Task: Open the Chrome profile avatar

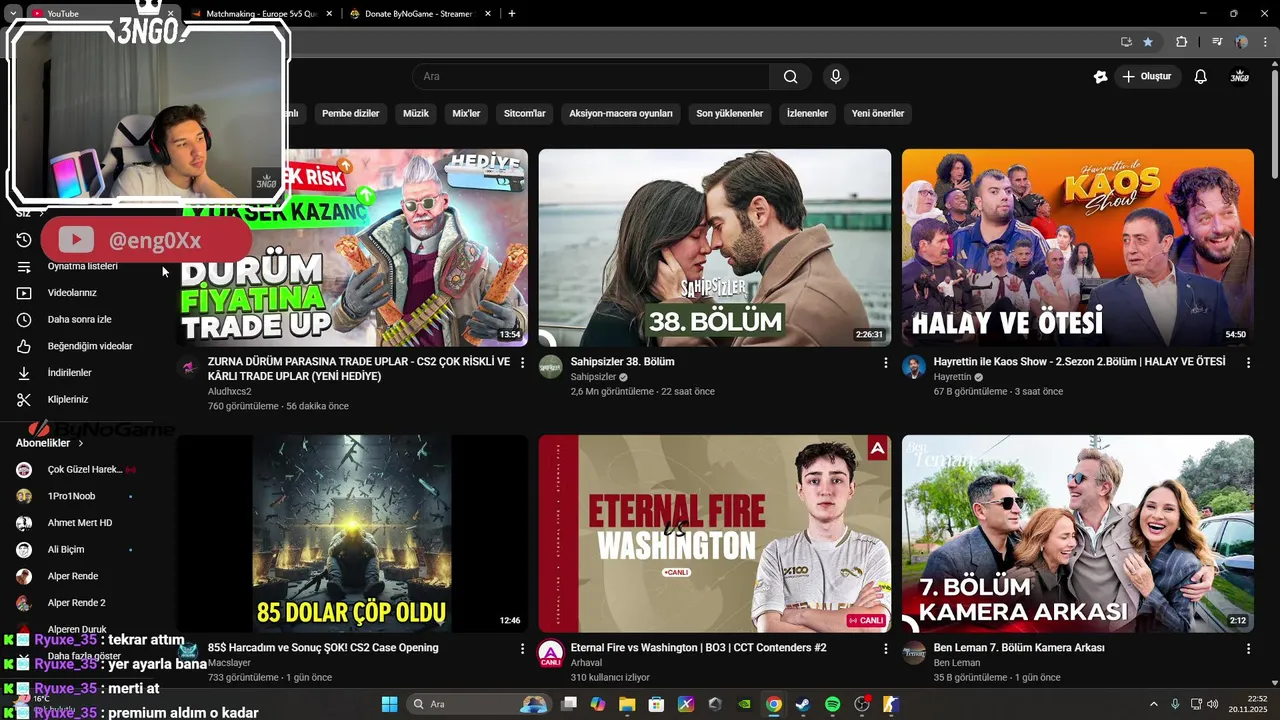Action: pyautogui.click(x=1241, y=42)
